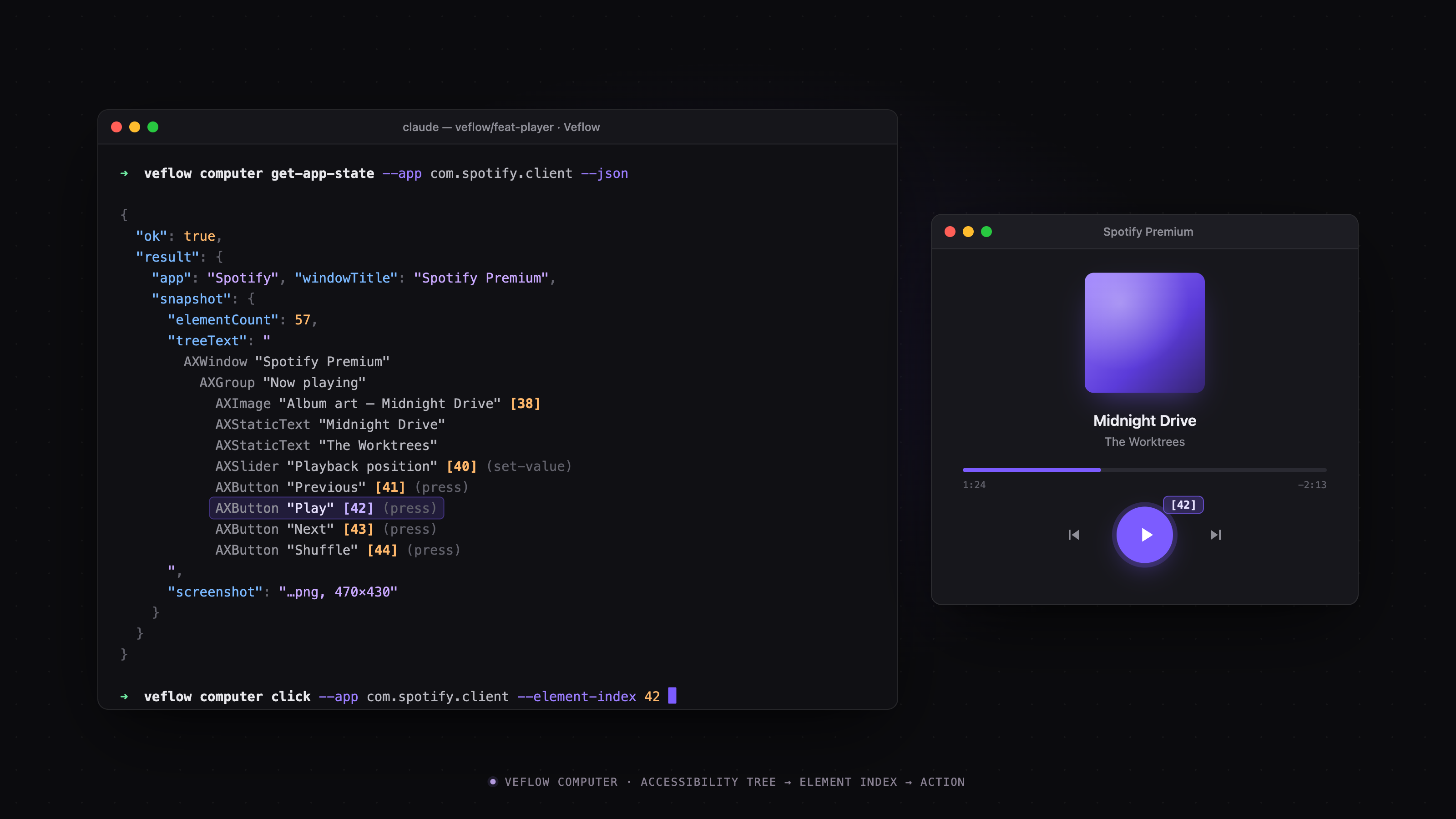Click the "ELEMENT INDEX" caption text at bottom

pos(848,782)
